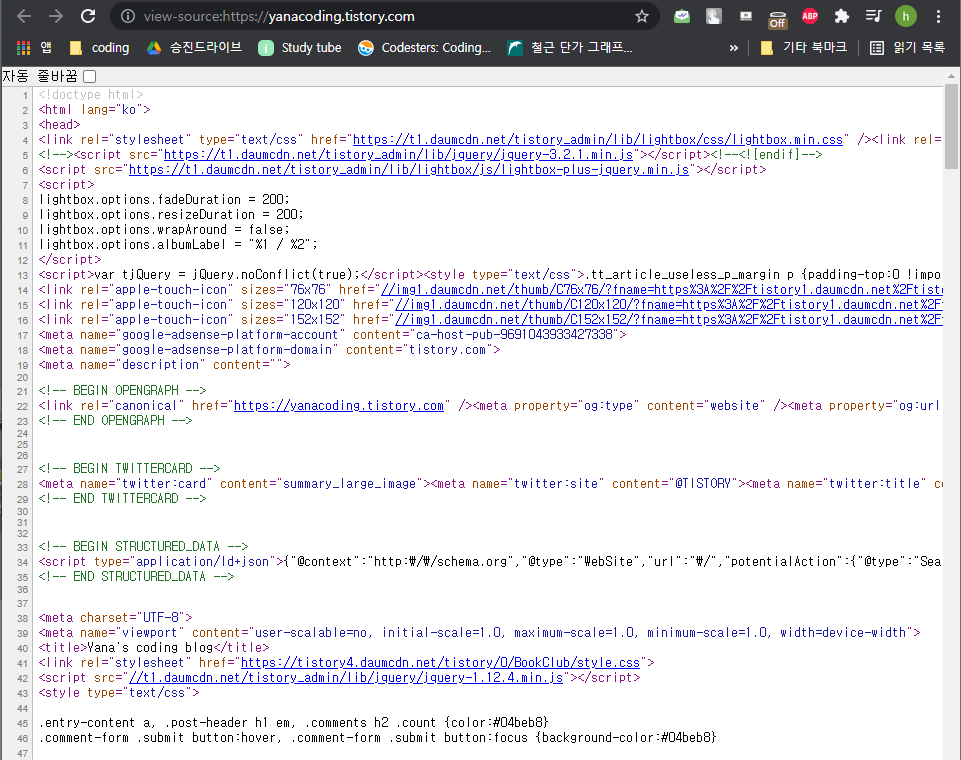Open the Codesters: Coding bookmark
This screenshot has height=760, width=961.
point(425,48)
